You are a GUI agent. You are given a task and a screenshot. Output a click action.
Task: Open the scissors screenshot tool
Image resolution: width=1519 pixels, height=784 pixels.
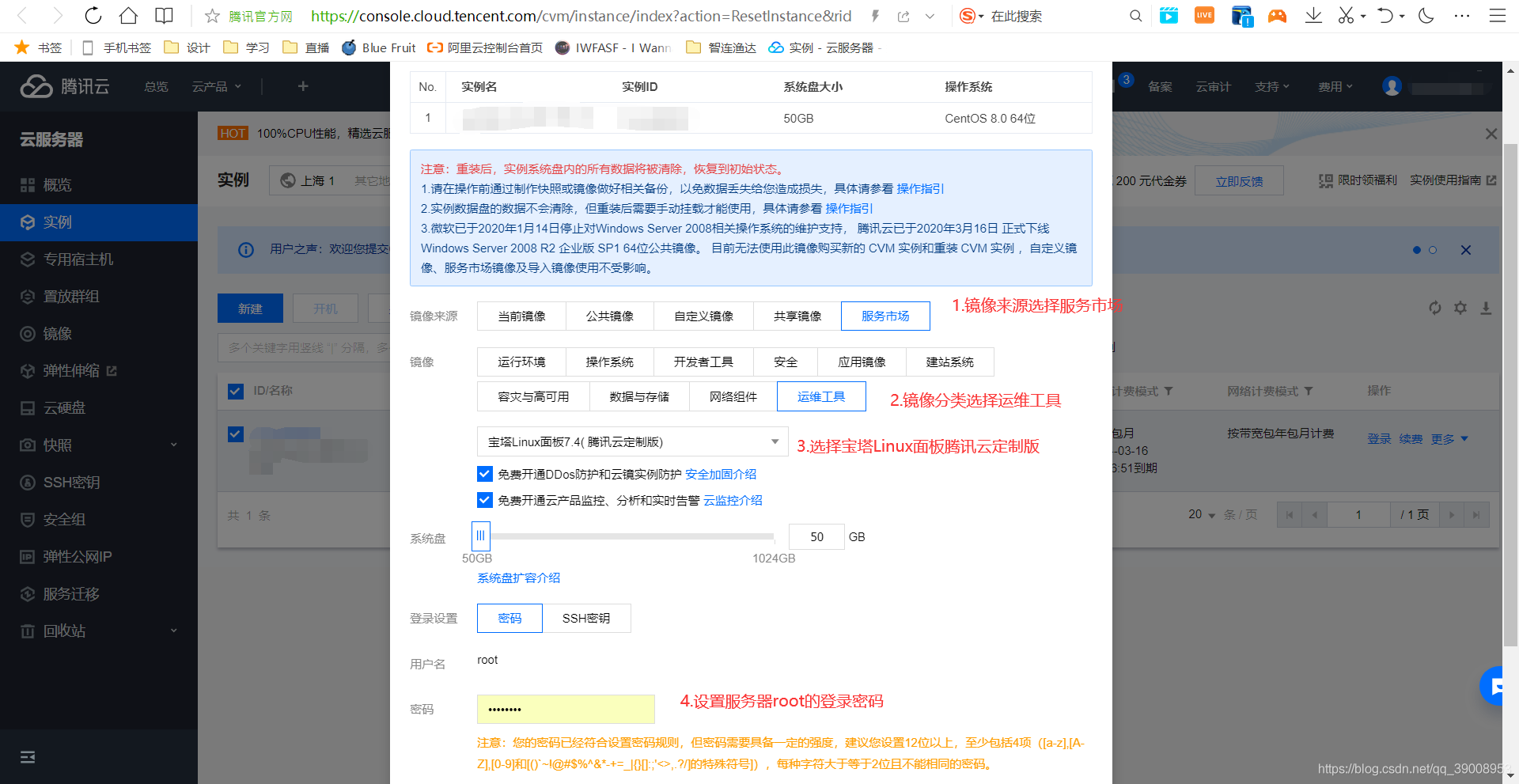pos(1346,16)
